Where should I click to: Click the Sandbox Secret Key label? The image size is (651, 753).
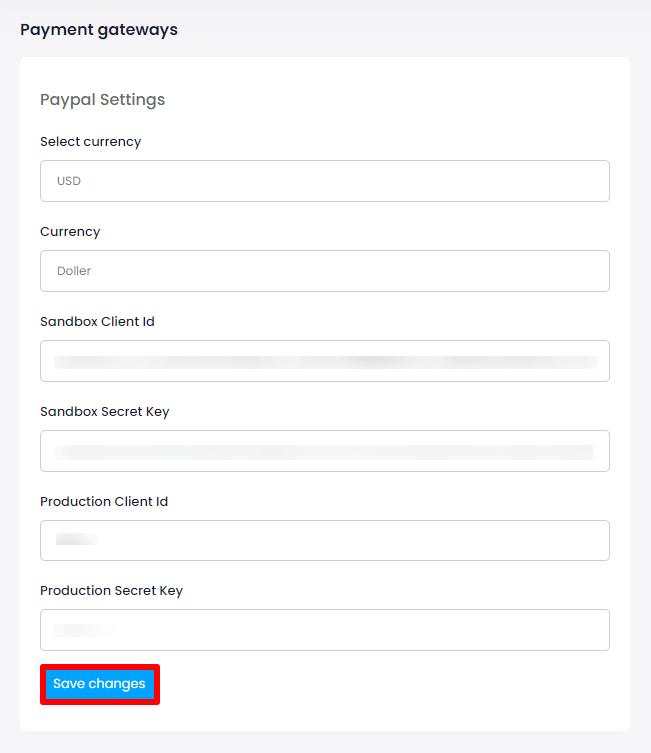pyautogui.click(x=105, y=412)
